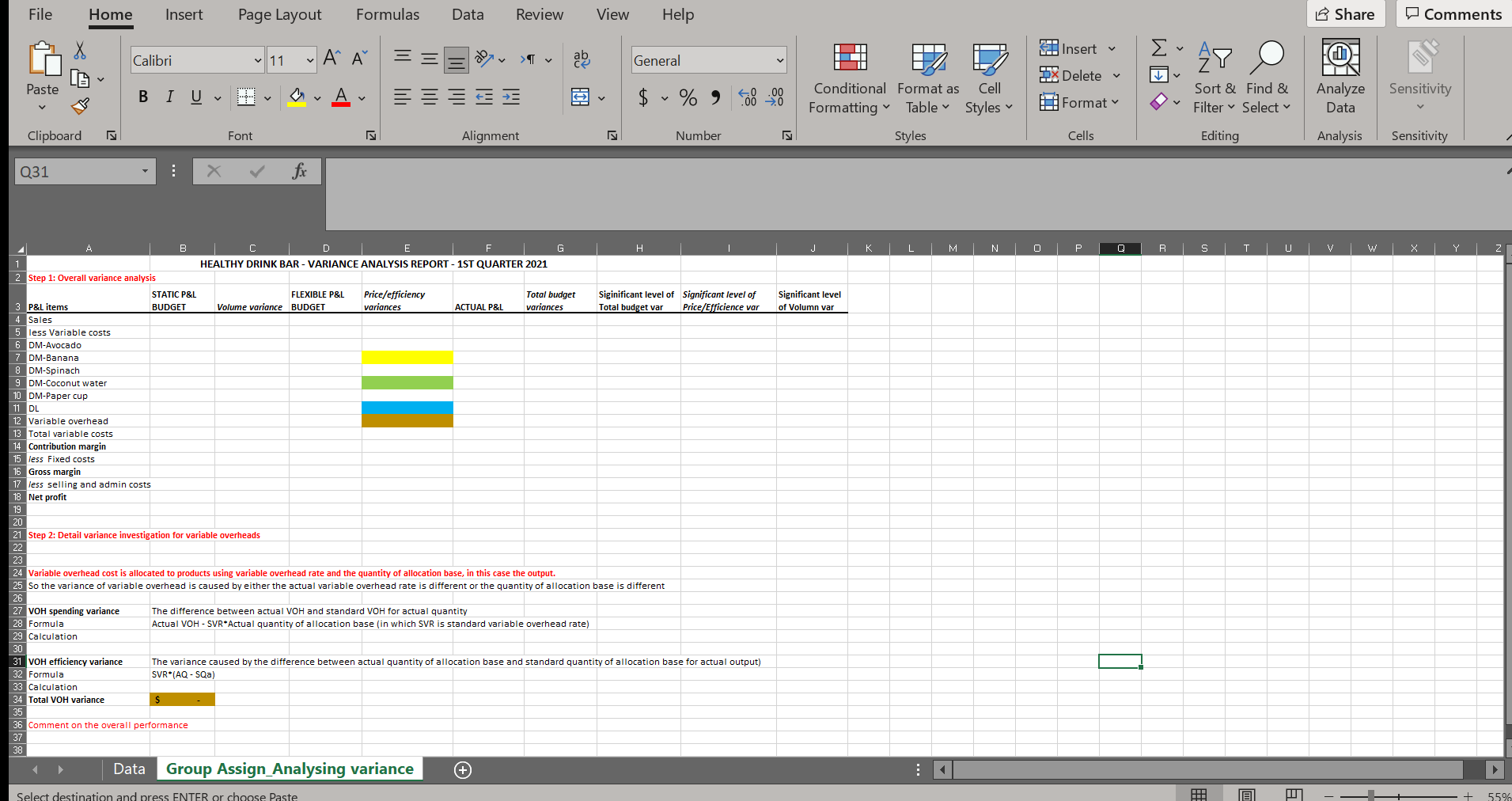The height and width of the screenshot is (801, 1512).
Task: Click the Orientation text angle icon
Action: (x=484, y=59)
